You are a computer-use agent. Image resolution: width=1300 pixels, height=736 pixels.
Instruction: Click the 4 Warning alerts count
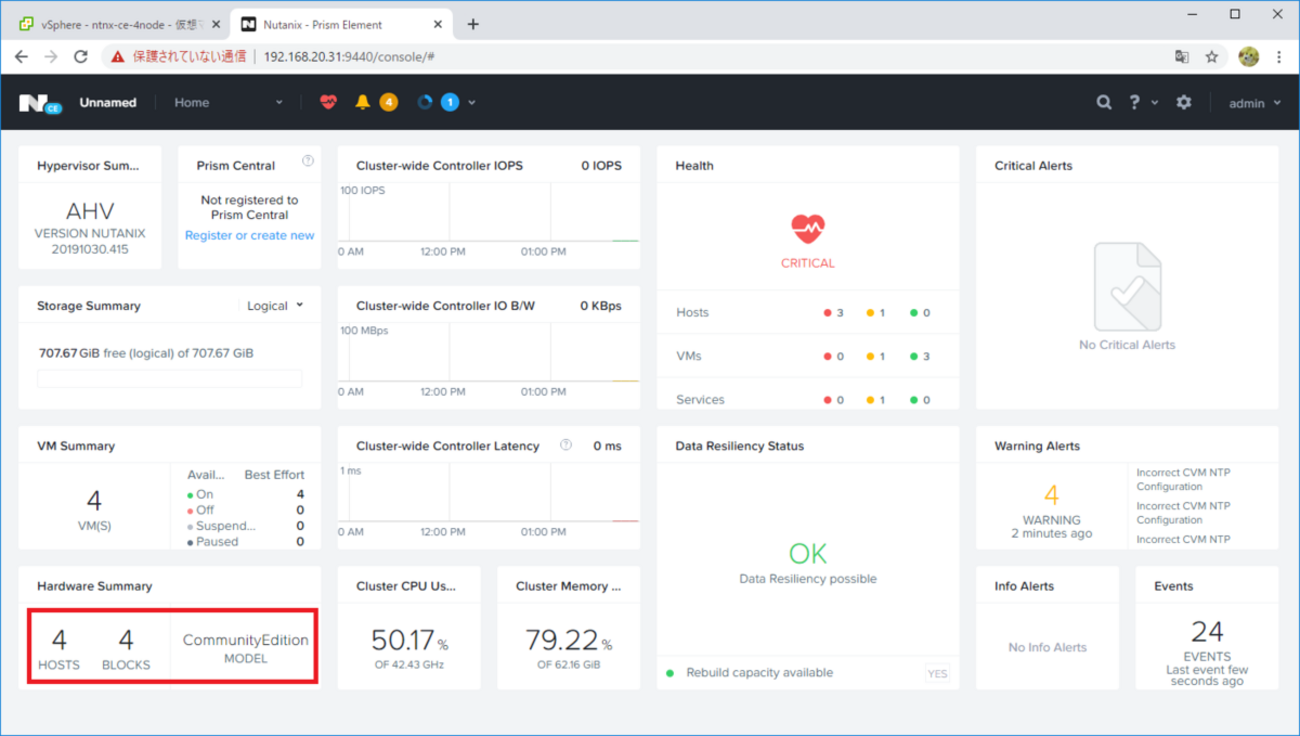1051,496
